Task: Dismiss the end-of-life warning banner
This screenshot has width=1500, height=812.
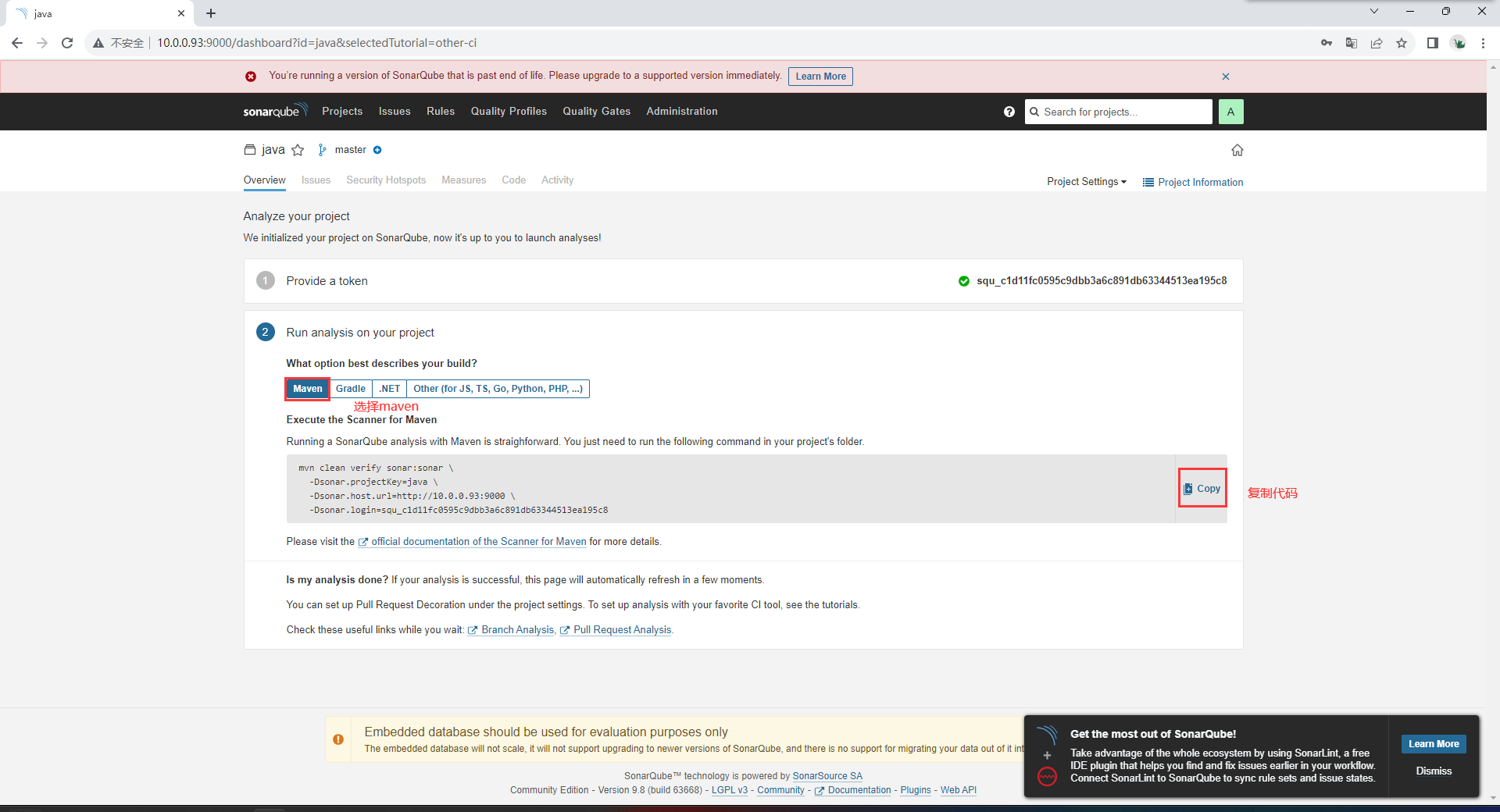Action: 1226,77
